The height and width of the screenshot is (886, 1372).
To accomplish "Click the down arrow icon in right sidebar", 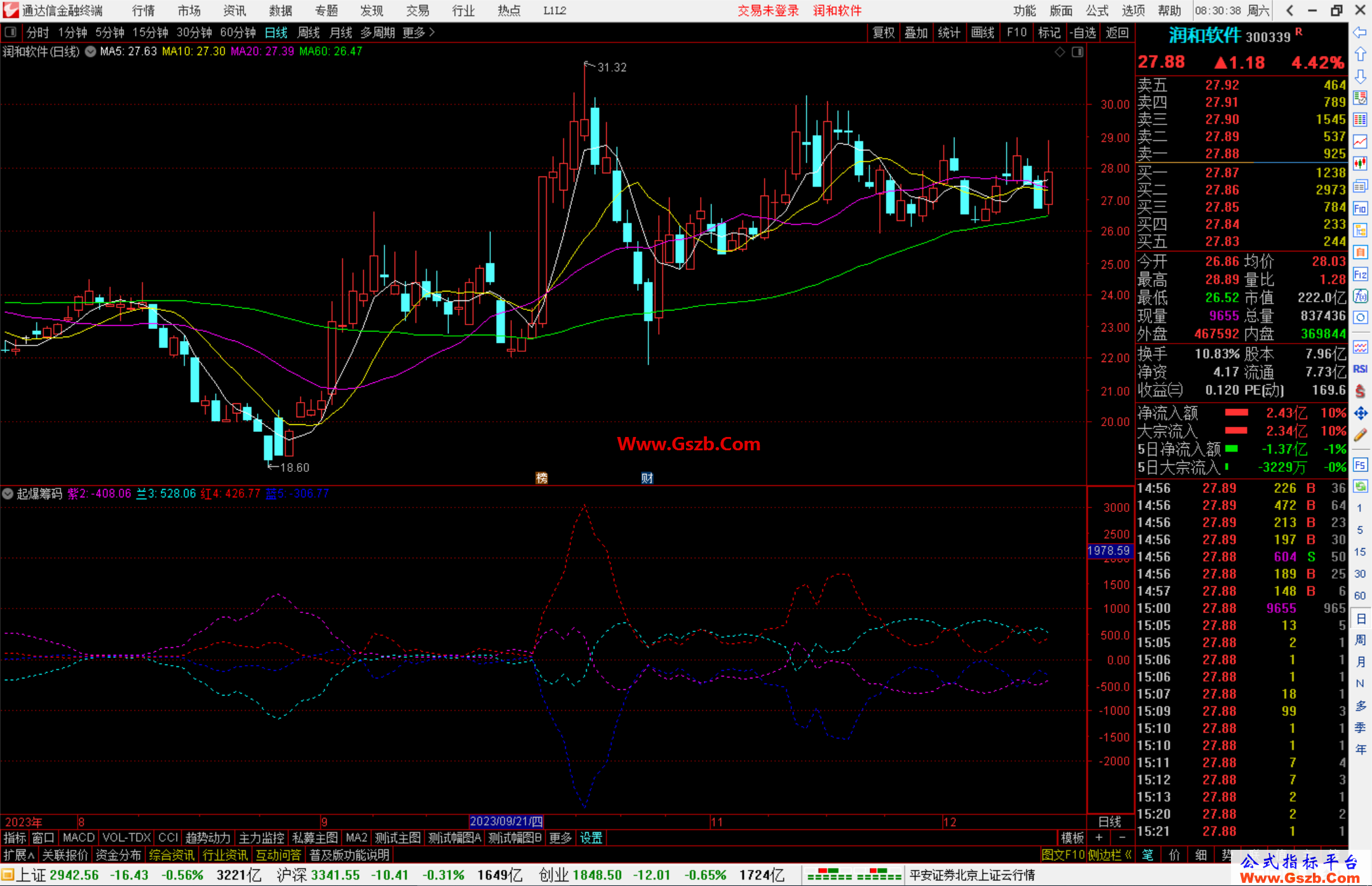I will (x=1360, y=76).
